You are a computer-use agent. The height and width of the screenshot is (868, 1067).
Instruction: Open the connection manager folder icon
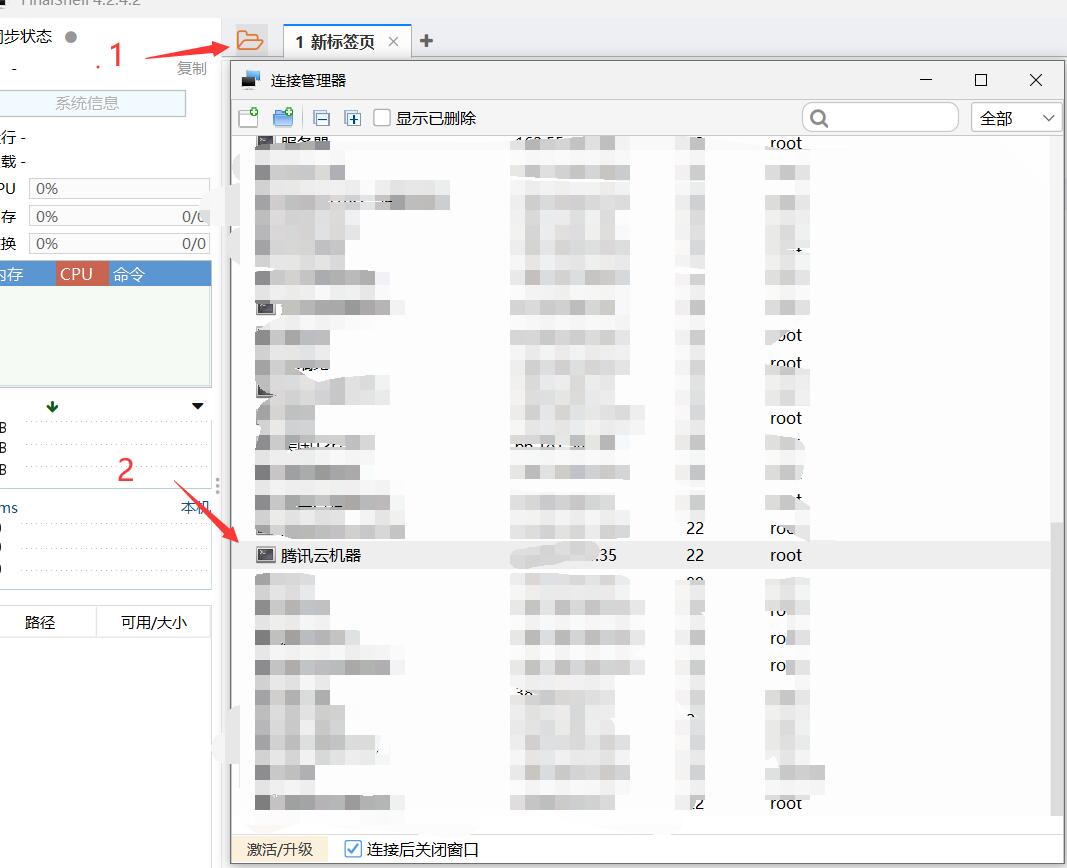249,41
